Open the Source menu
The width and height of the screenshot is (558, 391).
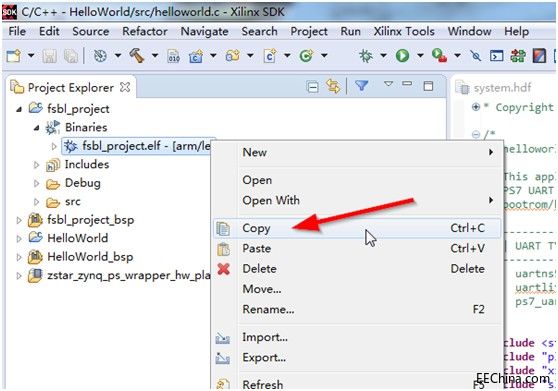pyautogui.click(x=91, y=31)
